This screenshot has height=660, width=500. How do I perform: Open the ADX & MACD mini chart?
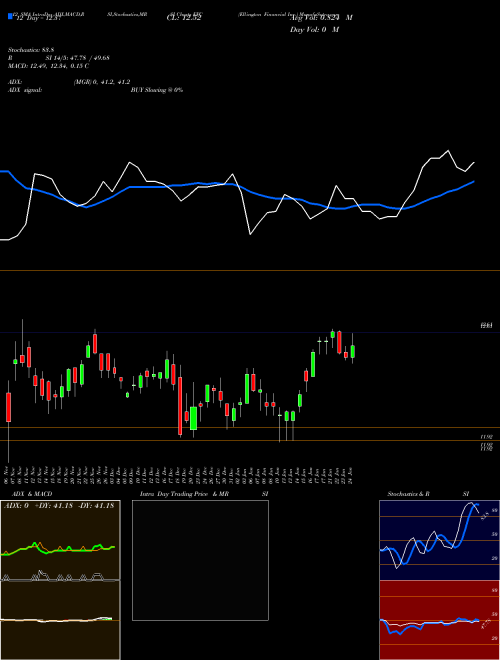click(60, 580)
